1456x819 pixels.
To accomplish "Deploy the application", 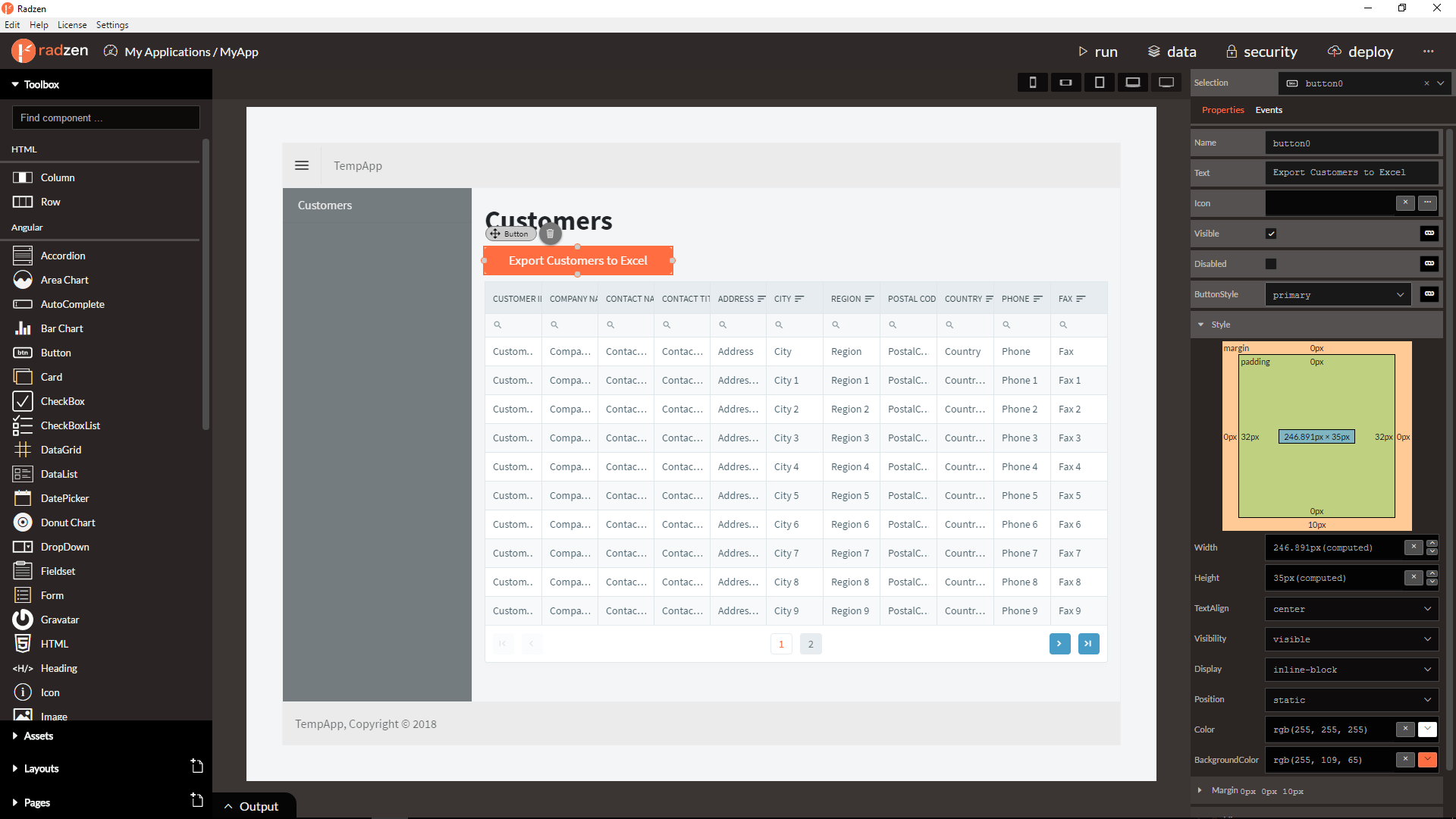I will (1360, 52).
